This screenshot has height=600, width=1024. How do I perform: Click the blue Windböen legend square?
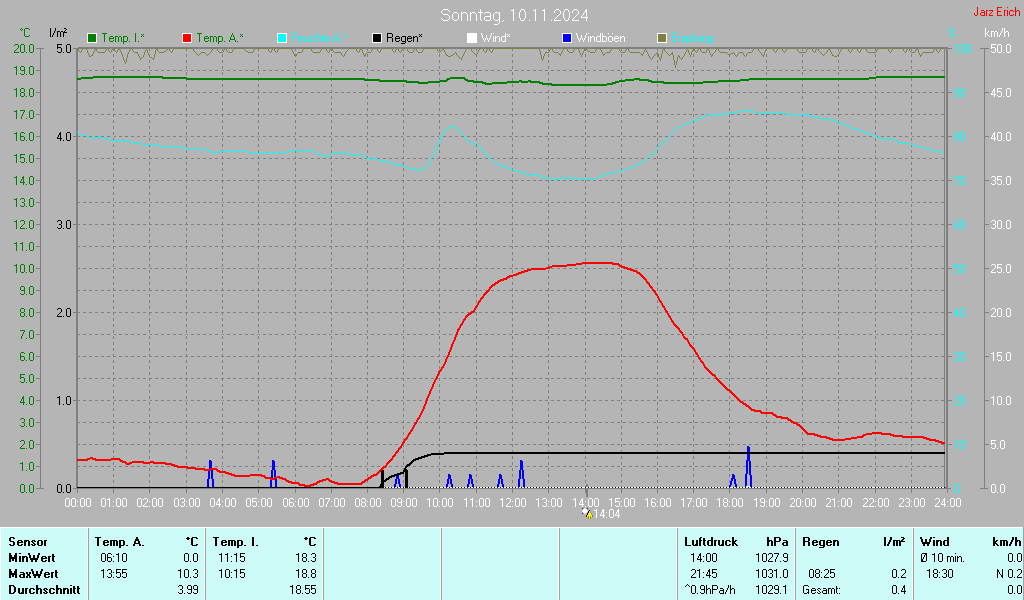tap(567, 38)
